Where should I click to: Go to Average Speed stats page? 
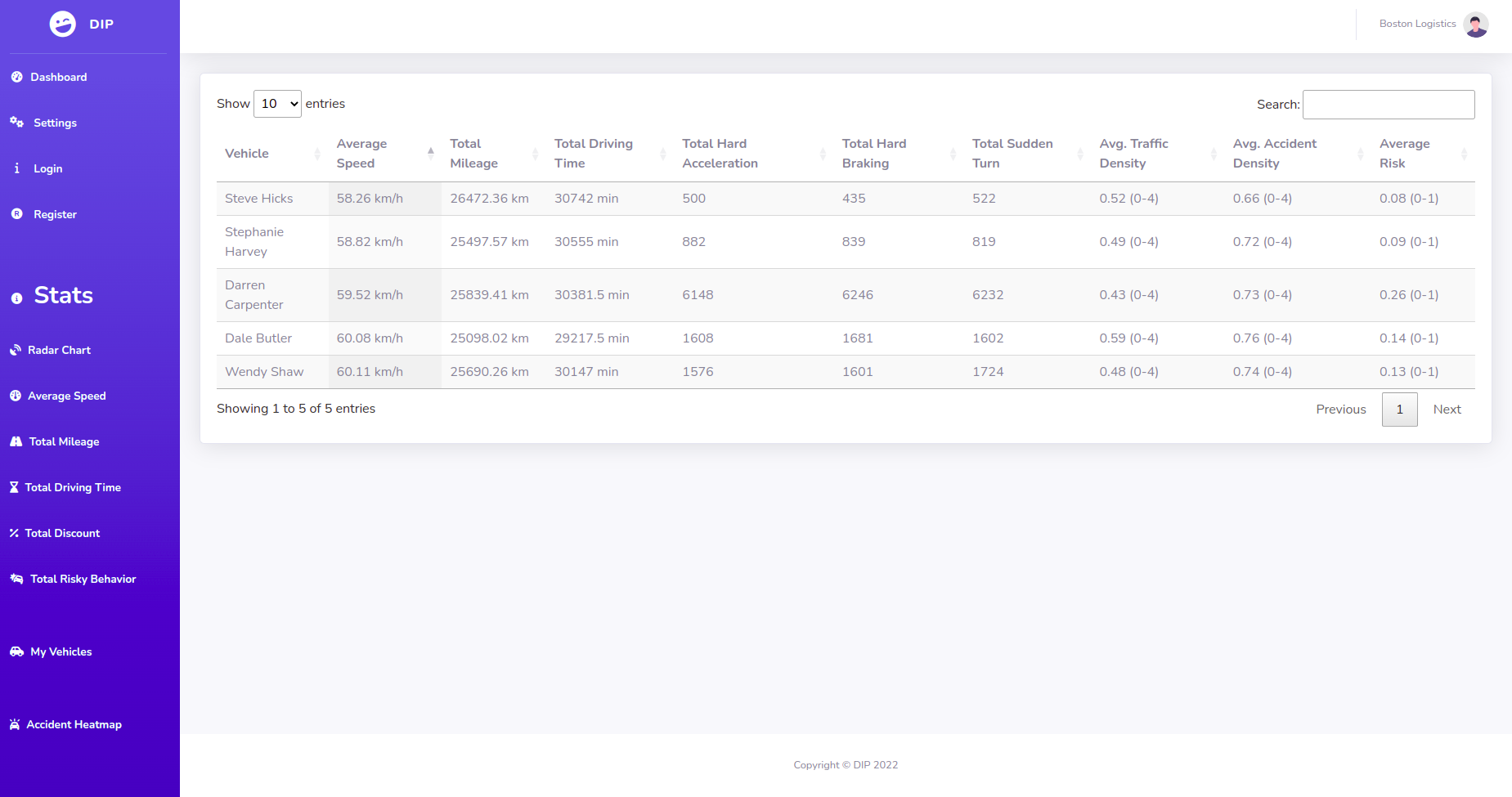point(66,396)
